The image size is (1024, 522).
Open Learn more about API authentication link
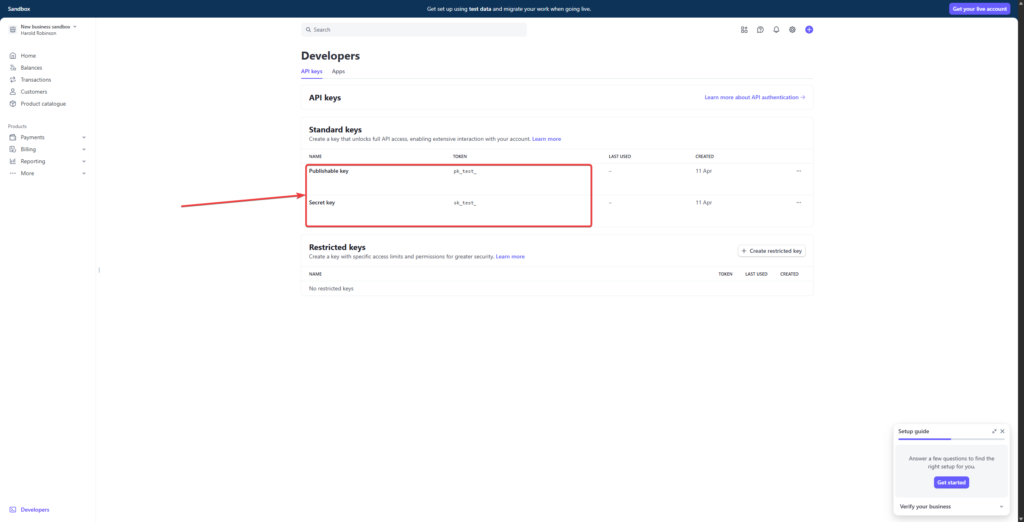(755, 97)
